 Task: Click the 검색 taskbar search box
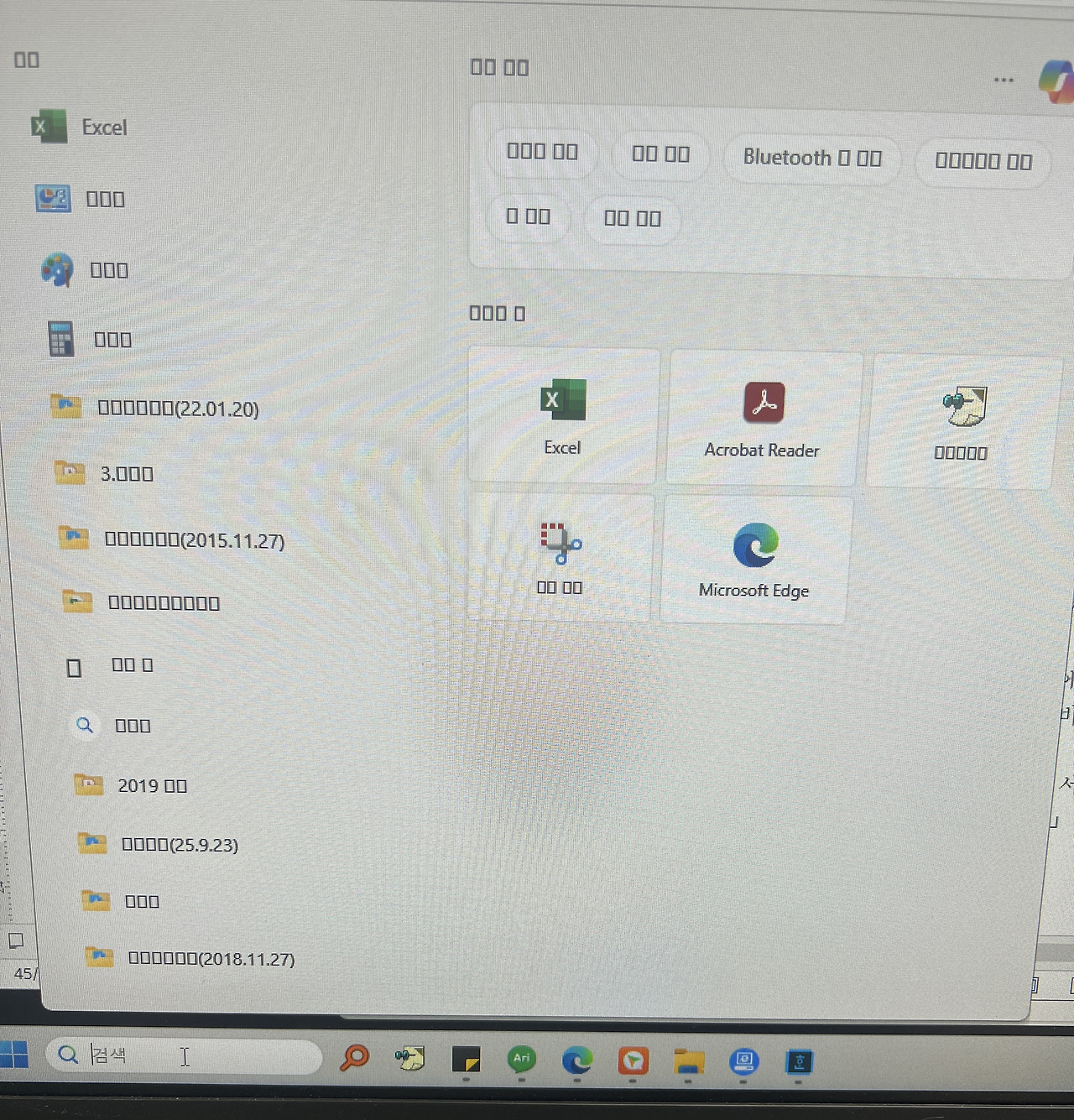tap(184, 1055)
